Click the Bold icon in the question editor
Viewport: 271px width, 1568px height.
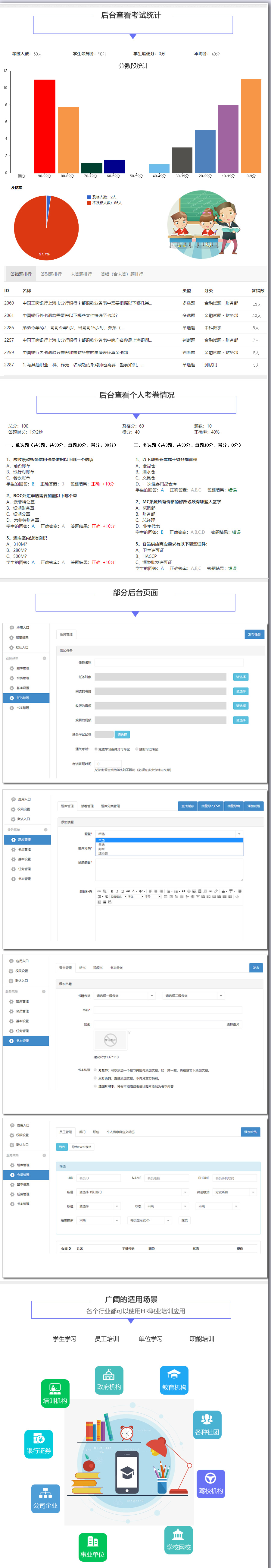[112, 891]
